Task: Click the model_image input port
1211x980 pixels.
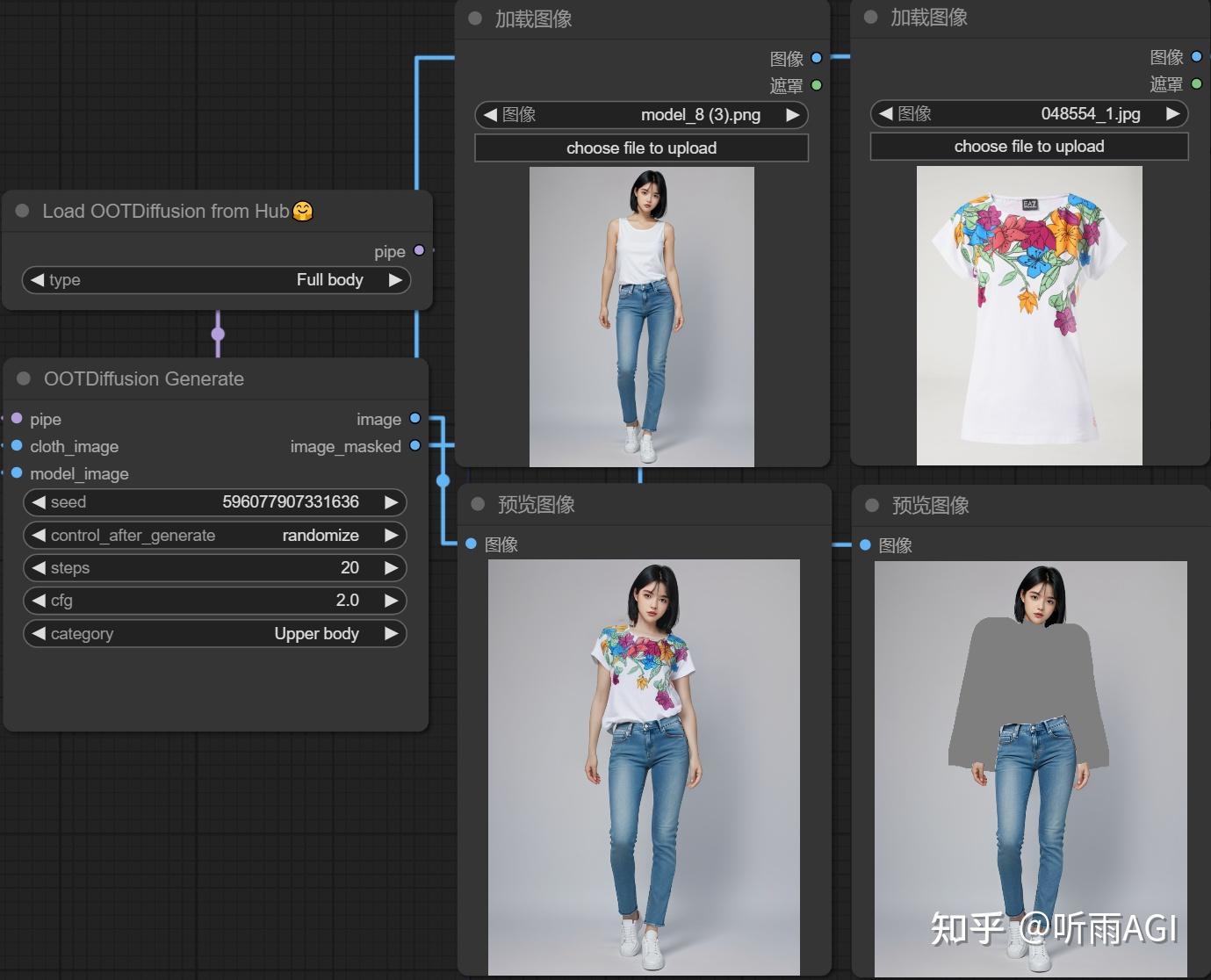Action: (x=17, y=473)
